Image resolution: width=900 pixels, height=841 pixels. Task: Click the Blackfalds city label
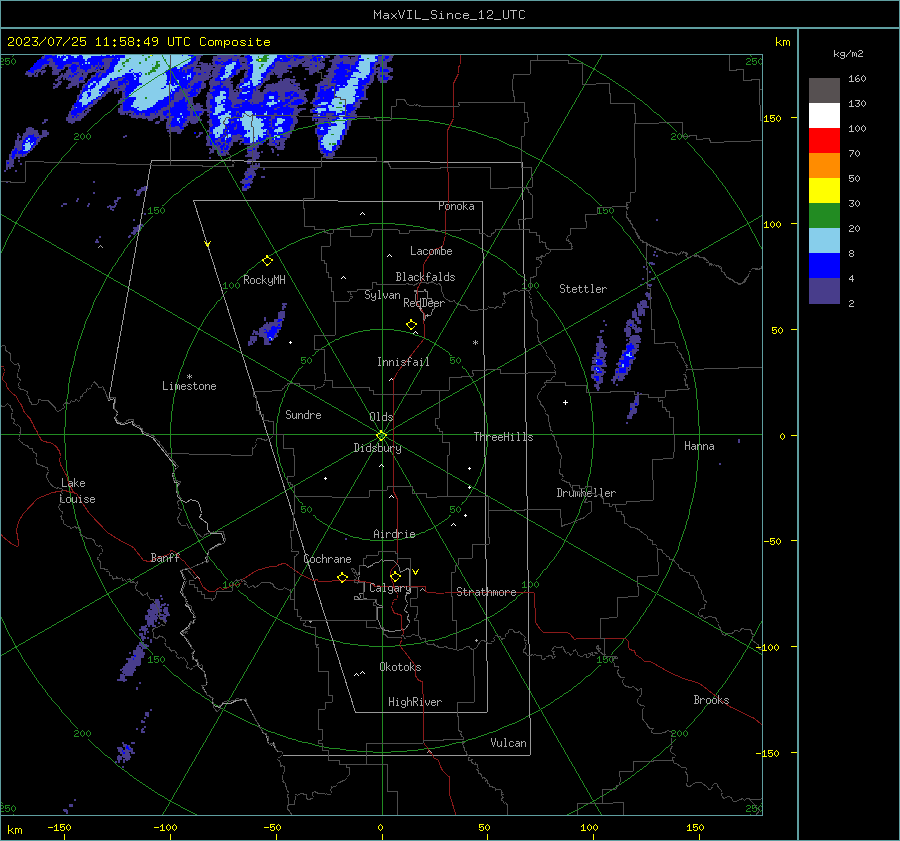pos(425,277)
